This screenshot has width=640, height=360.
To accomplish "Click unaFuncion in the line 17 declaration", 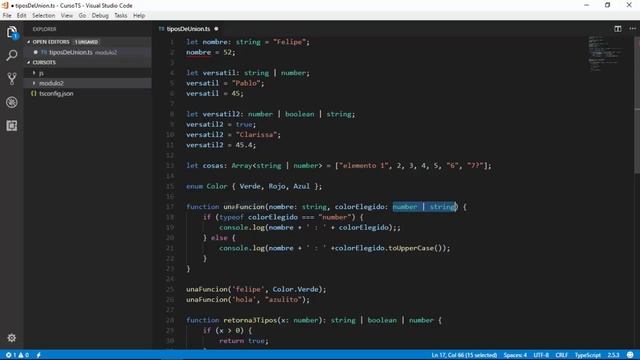I will coord(244,207).
